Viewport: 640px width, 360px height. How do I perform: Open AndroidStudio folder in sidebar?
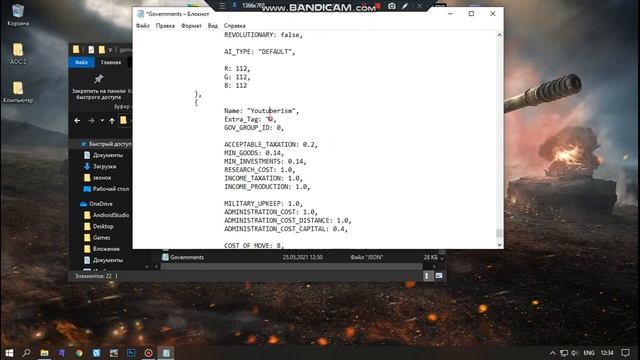pos(107,215)
